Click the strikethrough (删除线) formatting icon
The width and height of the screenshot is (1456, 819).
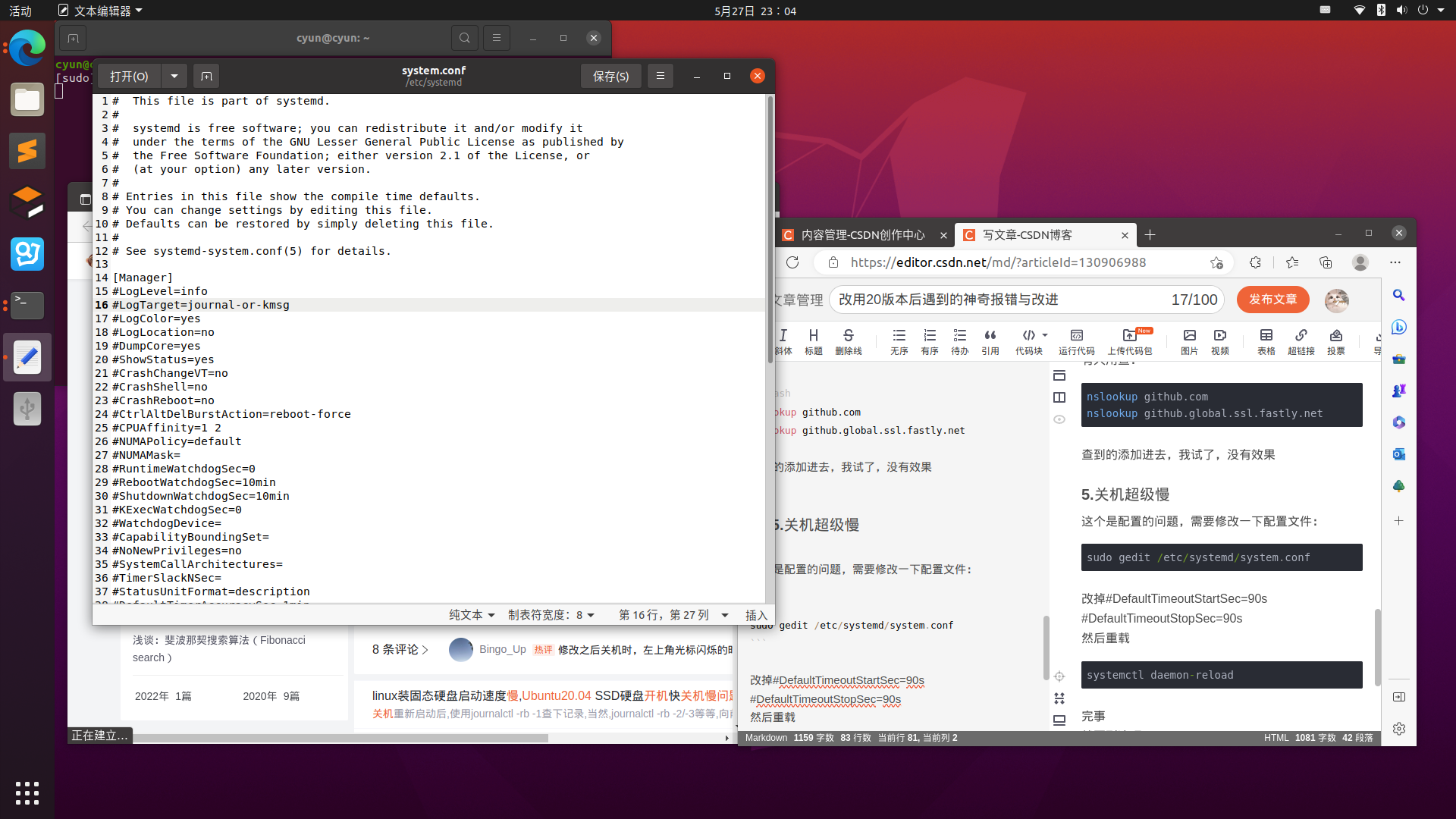click(848, 340)
